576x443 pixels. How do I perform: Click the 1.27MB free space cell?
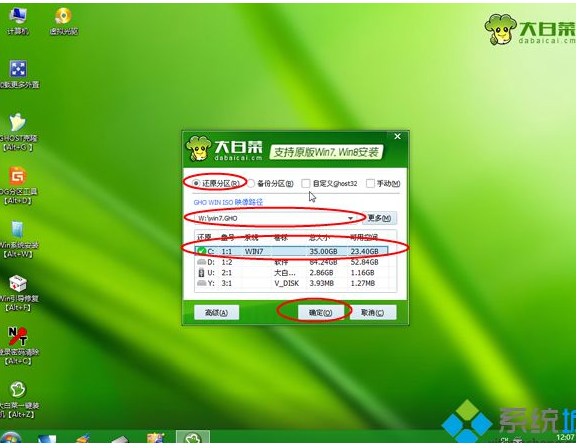(363, 283)
